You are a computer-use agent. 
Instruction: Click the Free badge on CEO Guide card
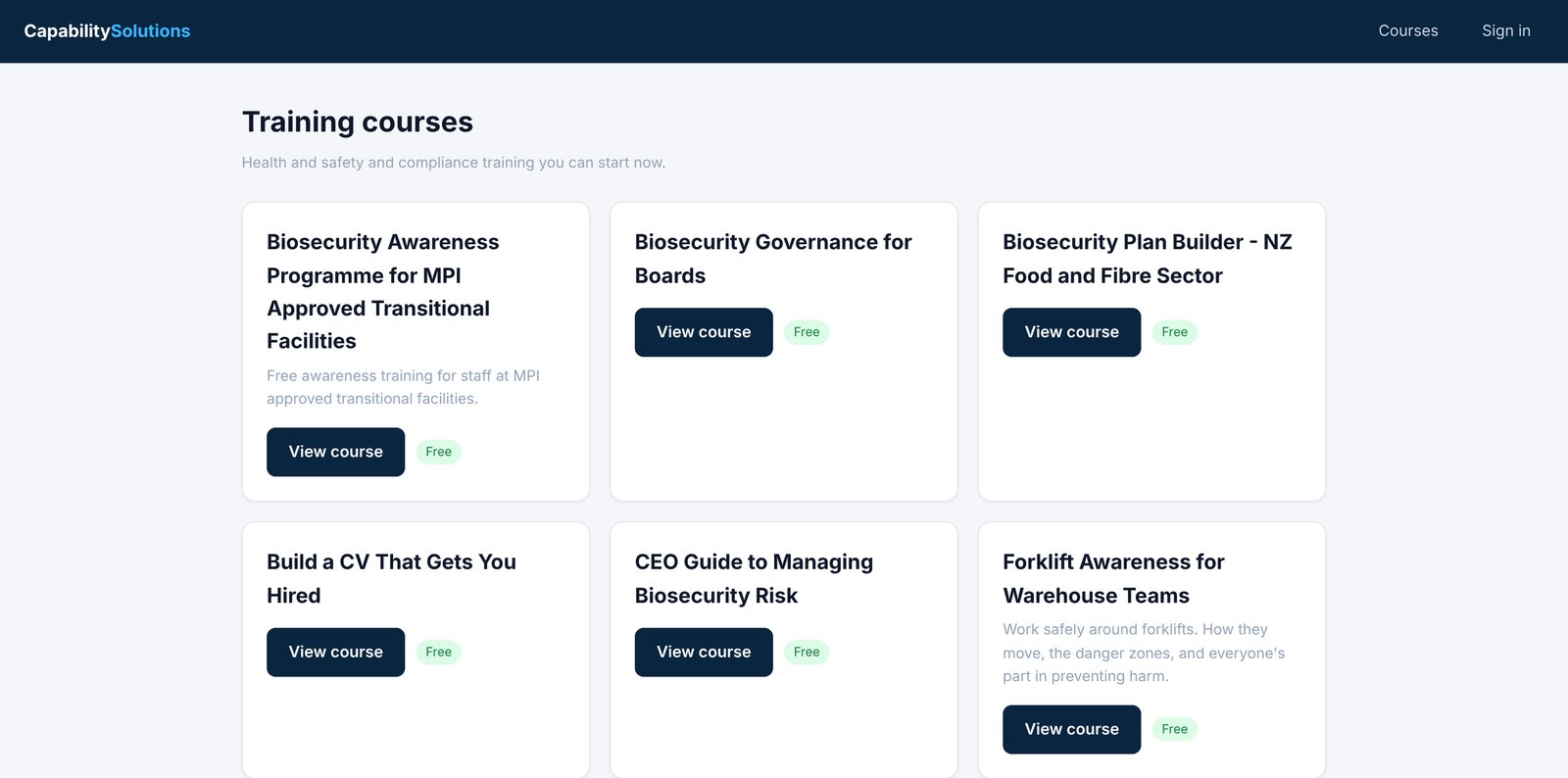[x=807, y=652]
